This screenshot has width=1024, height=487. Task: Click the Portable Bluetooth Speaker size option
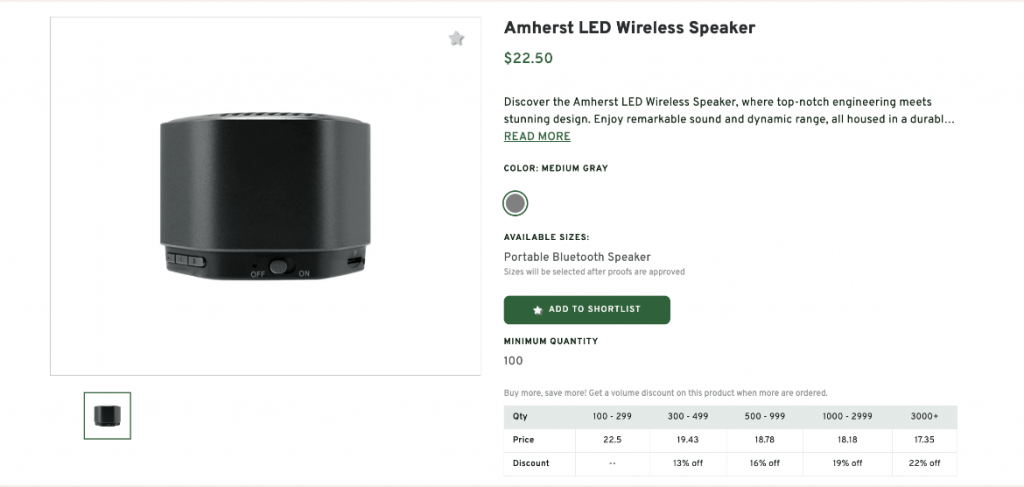[x=577, y=257]
